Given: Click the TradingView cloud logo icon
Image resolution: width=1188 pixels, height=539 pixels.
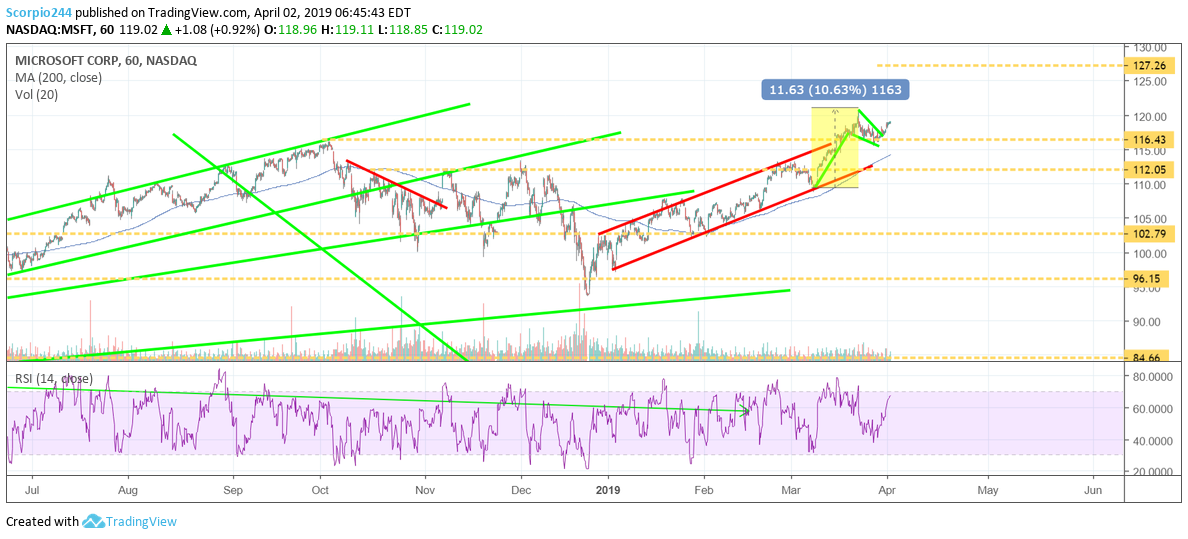Looking at the screenshot, I should pyautogui.click(x=92, y=522).
